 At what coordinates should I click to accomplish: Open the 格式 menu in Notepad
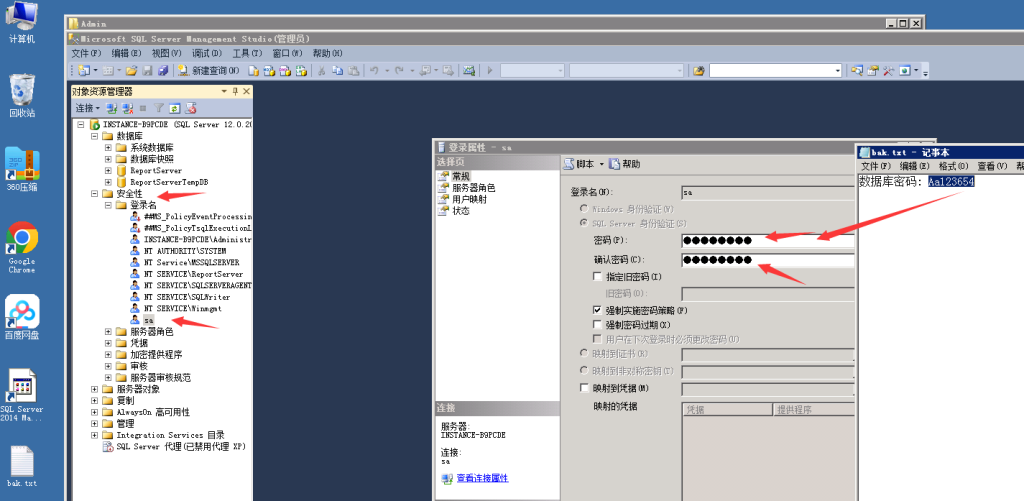pyautogui.click(x=949, y=166)
